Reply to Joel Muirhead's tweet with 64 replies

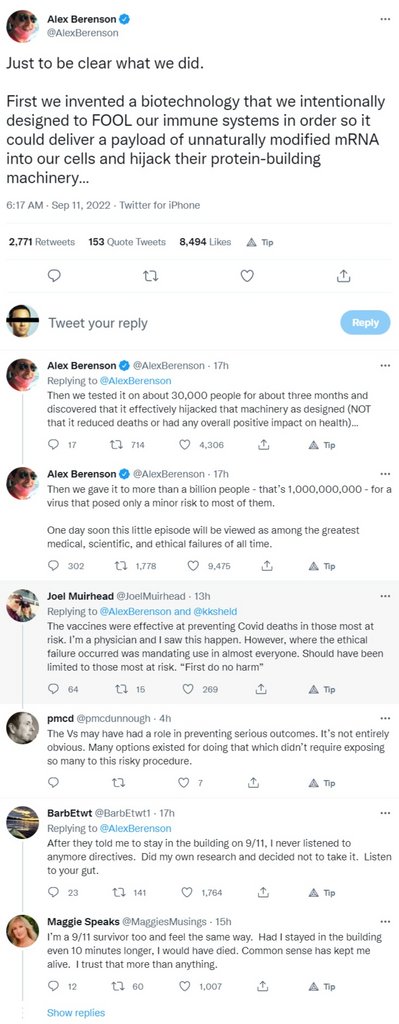[x=55, y=689]
